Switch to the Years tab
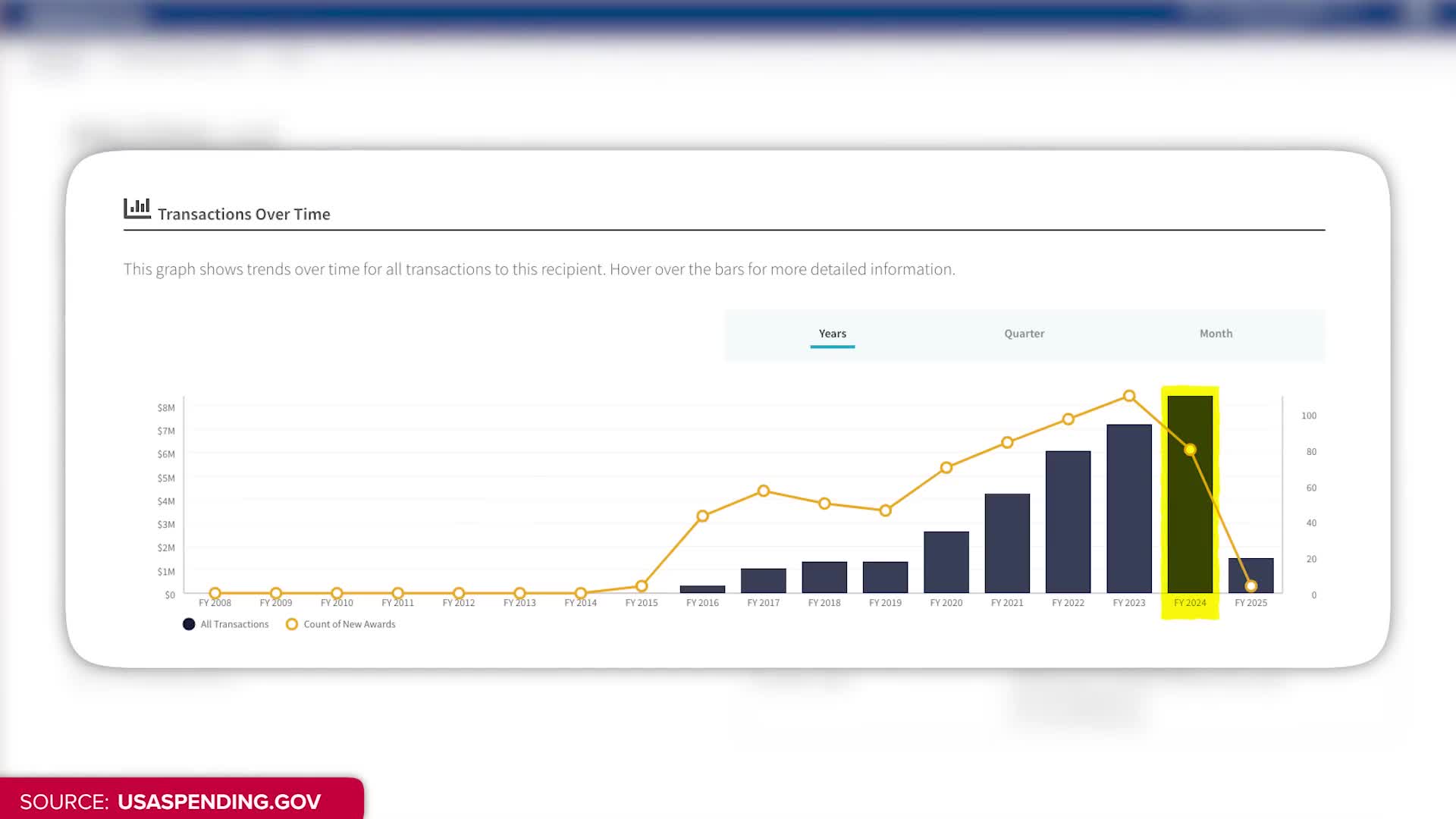 point(832,334)
